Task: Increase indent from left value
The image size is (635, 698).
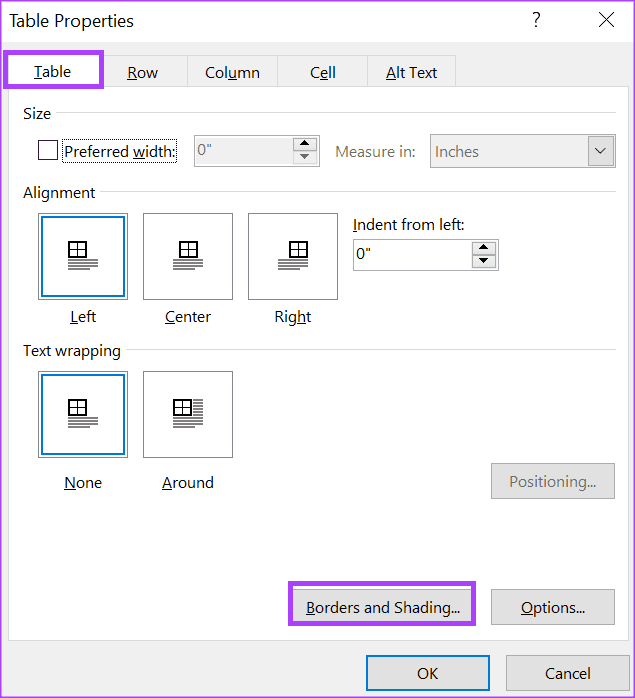Action: click(484, 248)
